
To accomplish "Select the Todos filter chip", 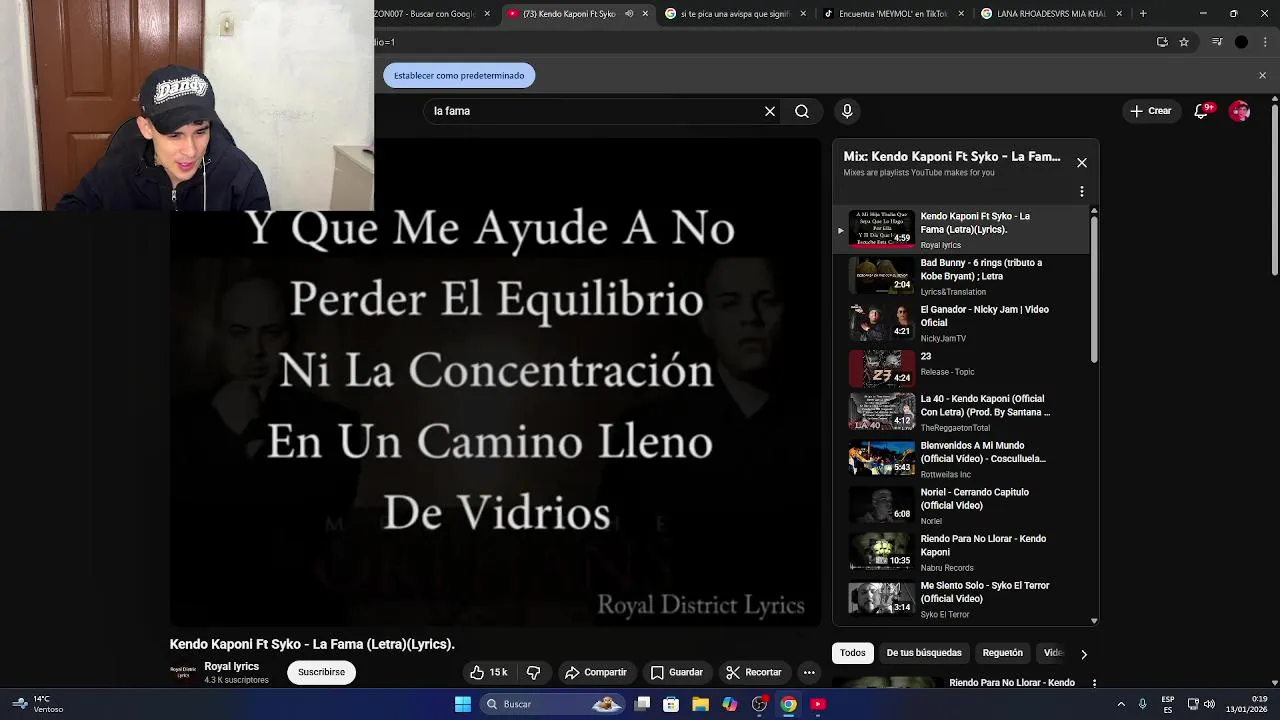I will [853, 653].
